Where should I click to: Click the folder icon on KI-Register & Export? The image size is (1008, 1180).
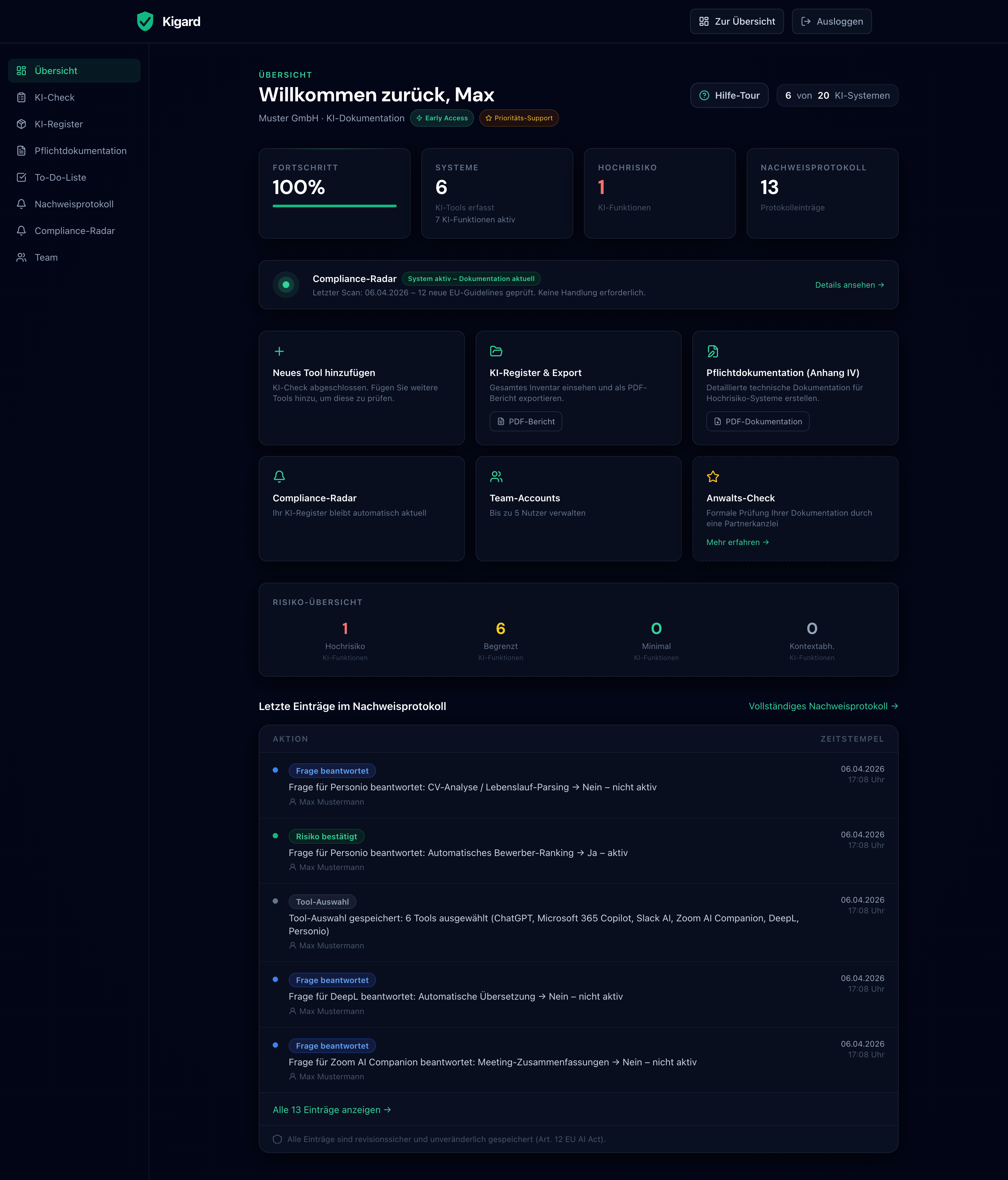tap(496, 351)
